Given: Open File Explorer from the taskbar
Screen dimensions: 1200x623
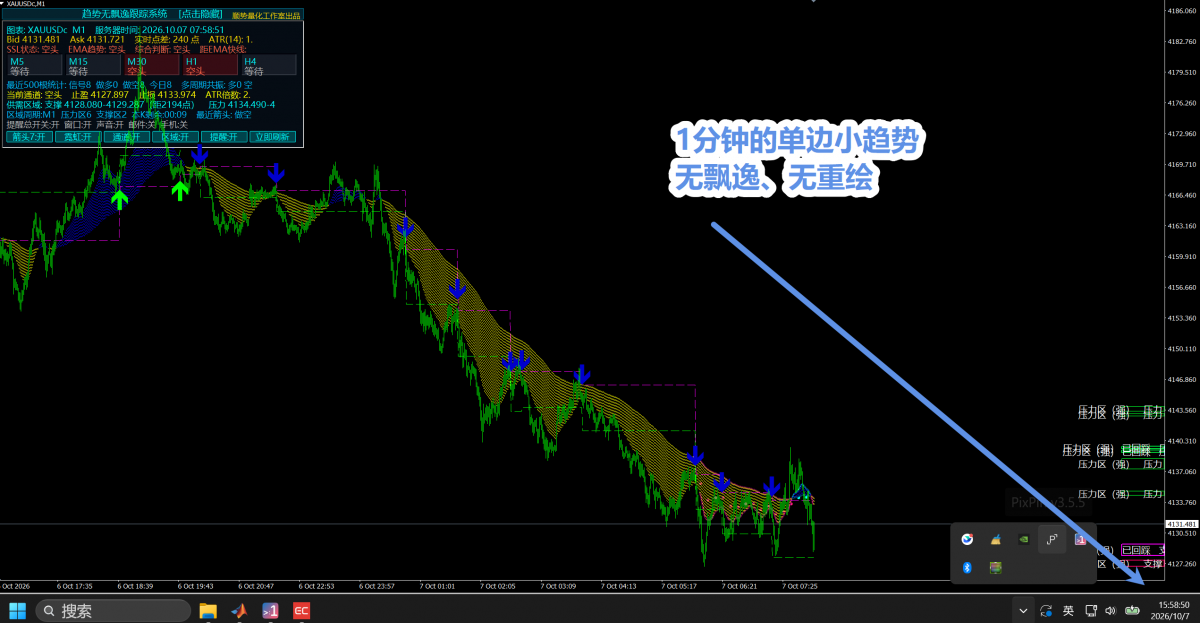Looking at the screenshot, I should pyautogui.click(x=209, y=610).
